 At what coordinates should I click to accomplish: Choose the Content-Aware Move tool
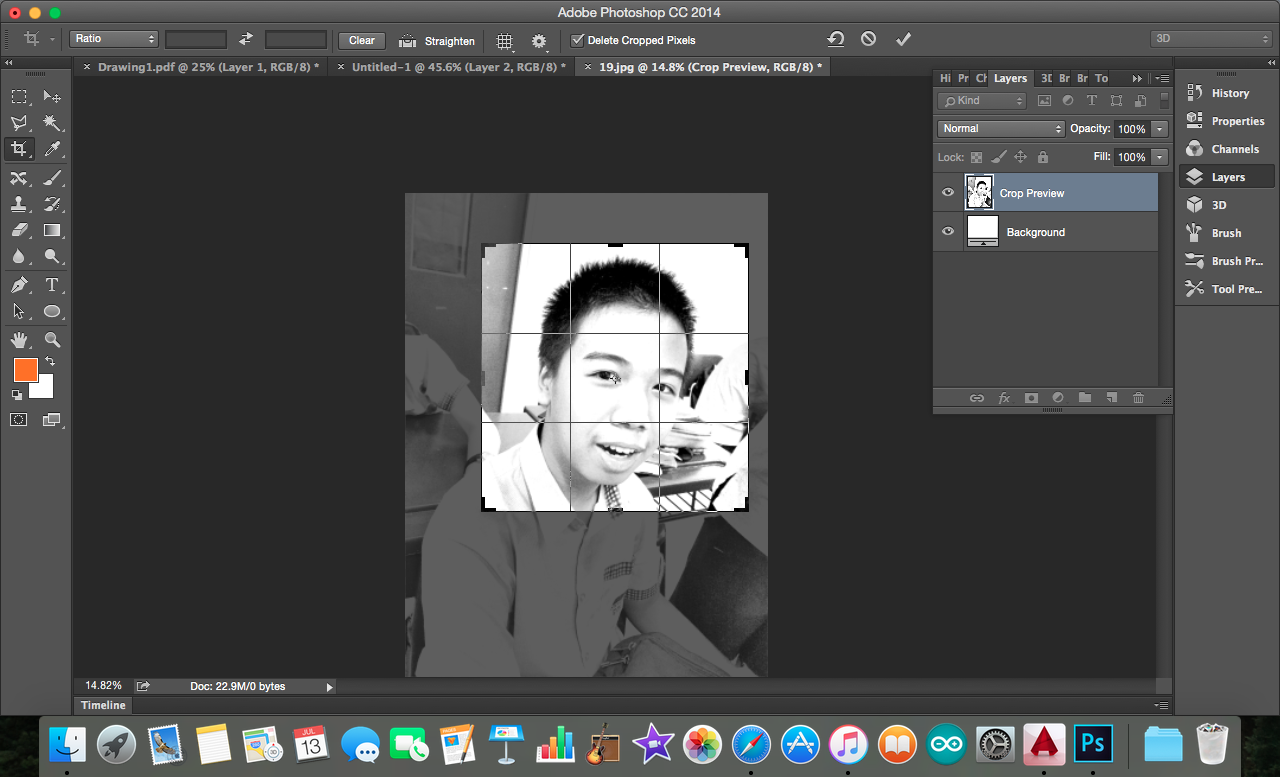point(19,177)
